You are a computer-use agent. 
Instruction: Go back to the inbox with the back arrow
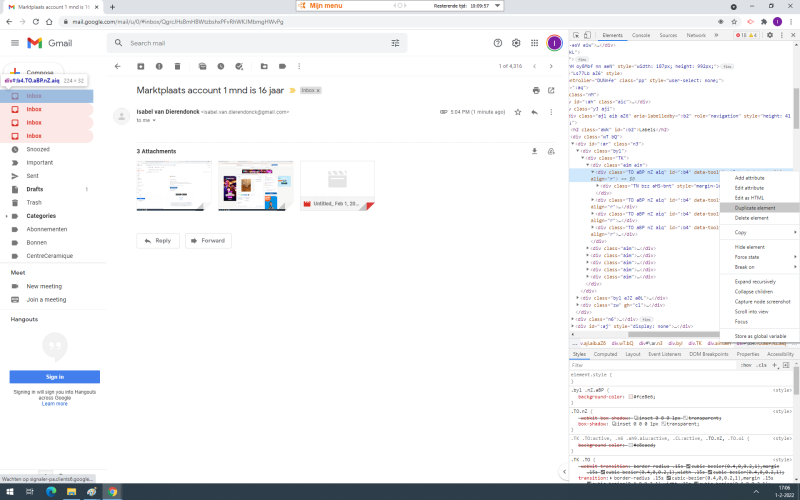tap(118, 66)
